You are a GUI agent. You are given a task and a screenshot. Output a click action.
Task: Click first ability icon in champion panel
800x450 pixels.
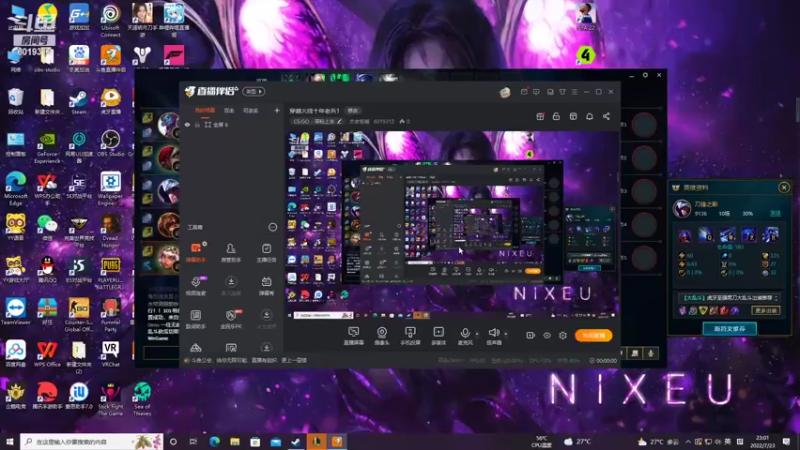[x=685, y=235]
